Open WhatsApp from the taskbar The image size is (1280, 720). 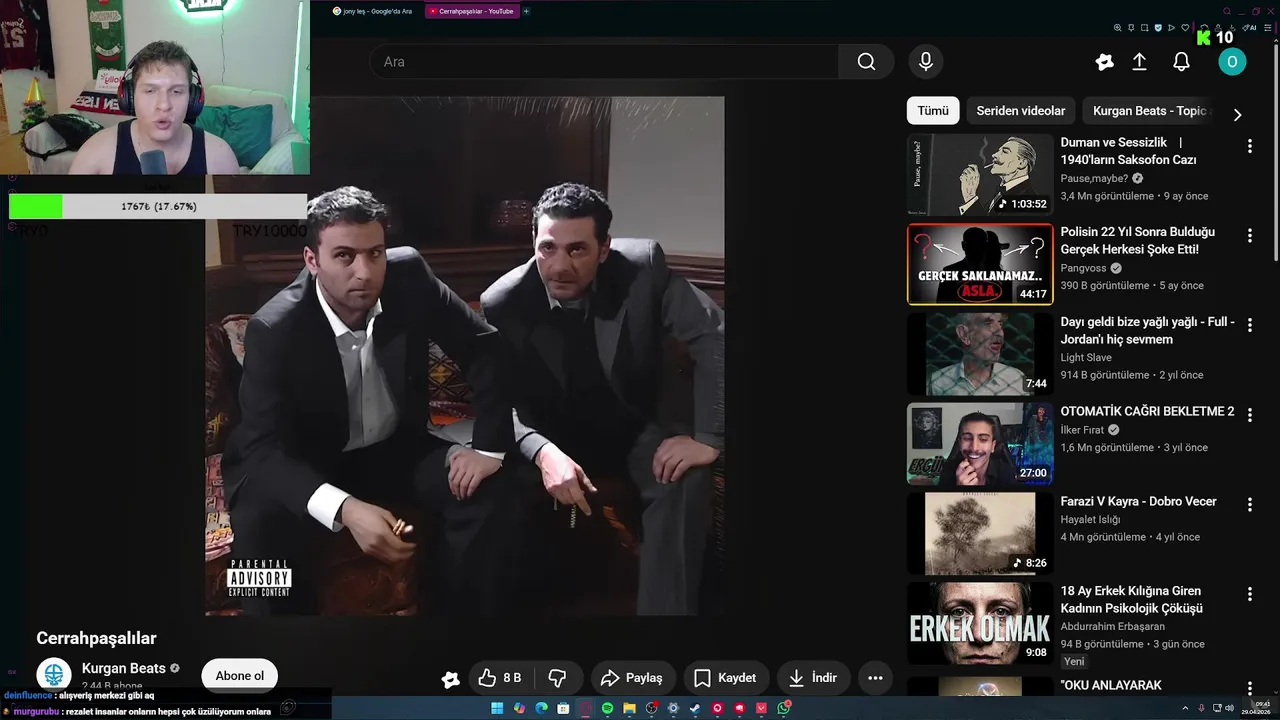pos(783,708)
